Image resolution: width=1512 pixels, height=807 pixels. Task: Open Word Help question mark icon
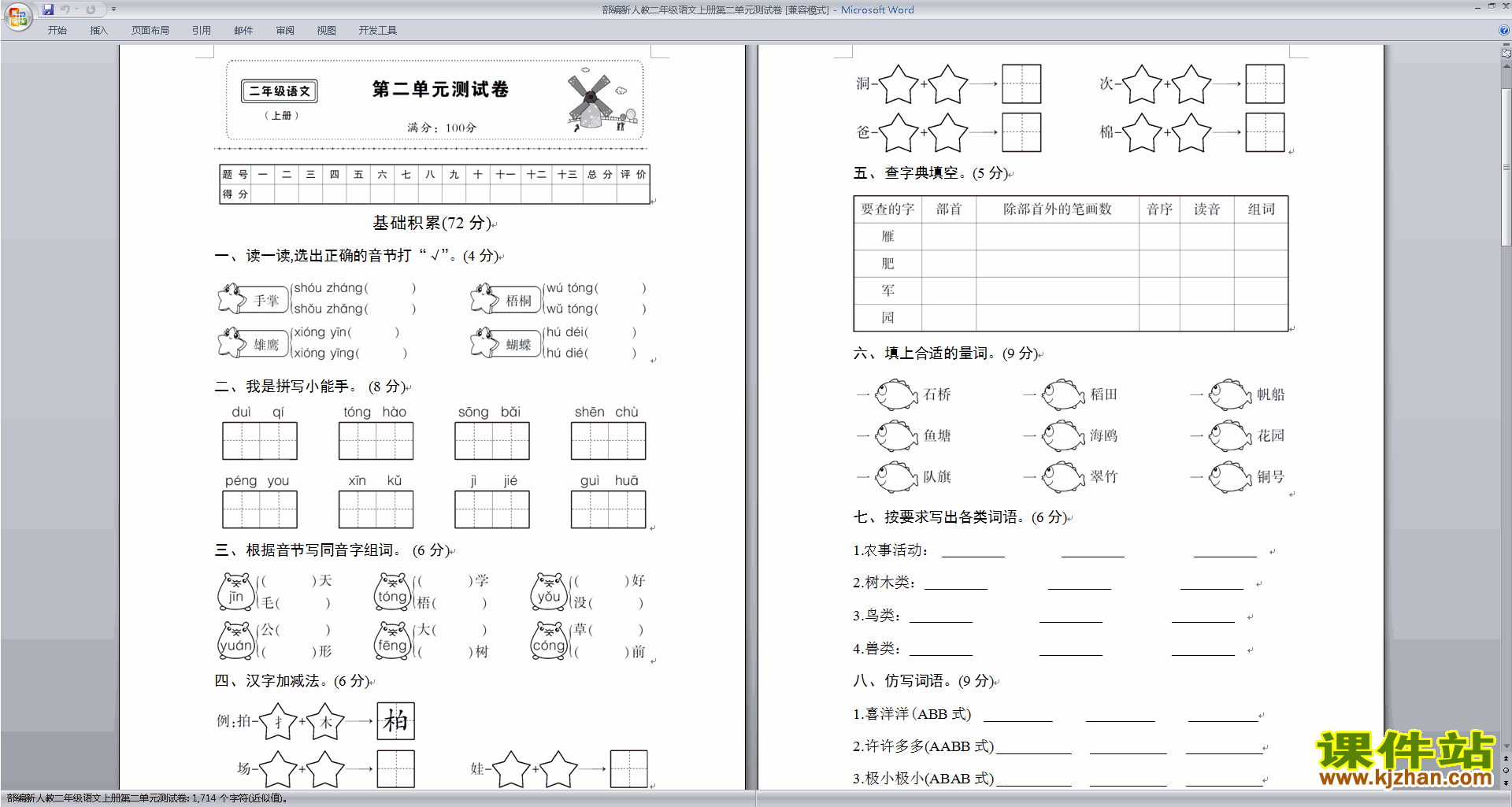pyautogui.click(x=1504, y=31)
